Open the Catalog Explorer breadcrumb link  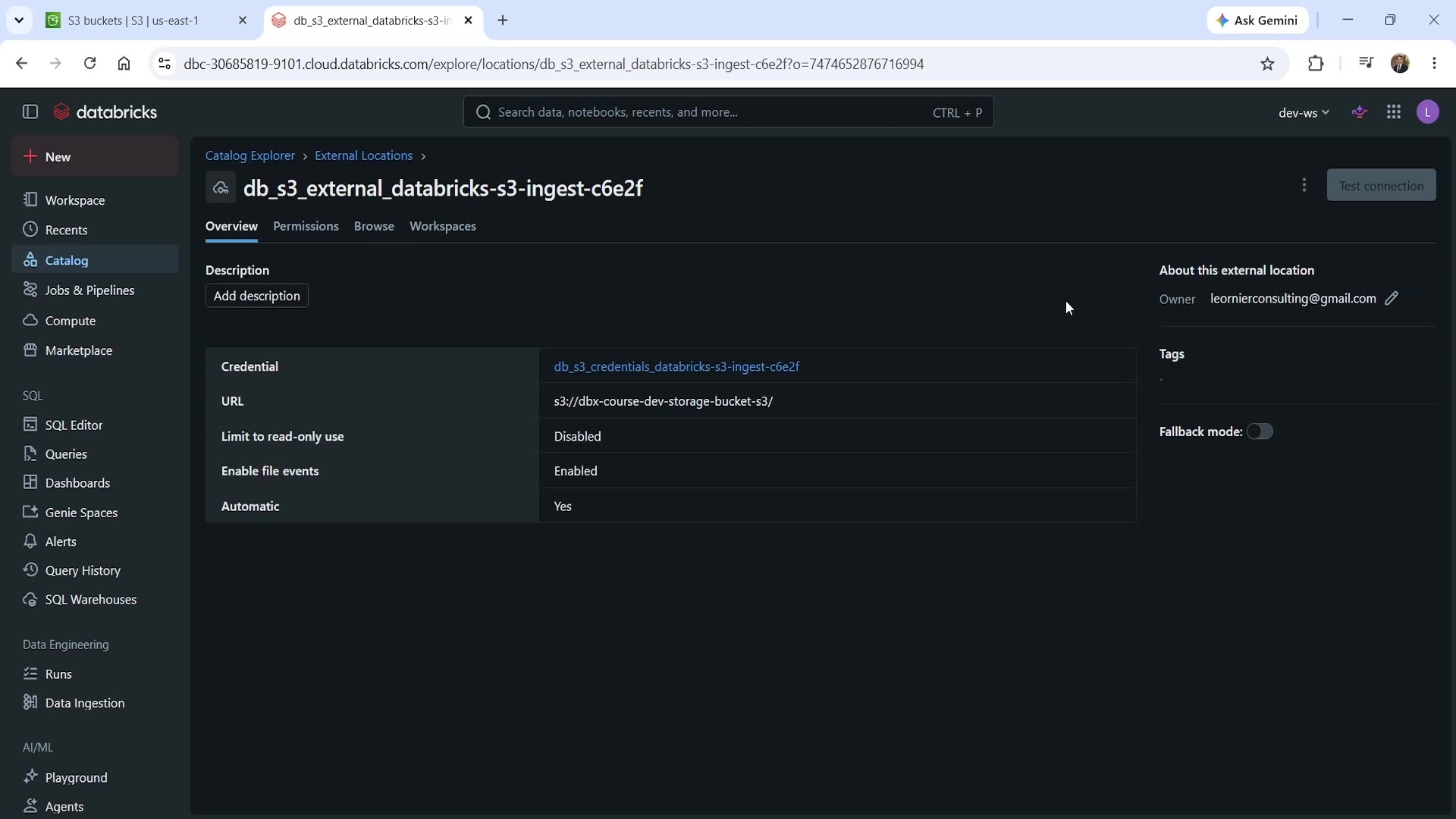pyautogui.click(x=250, y=155)
